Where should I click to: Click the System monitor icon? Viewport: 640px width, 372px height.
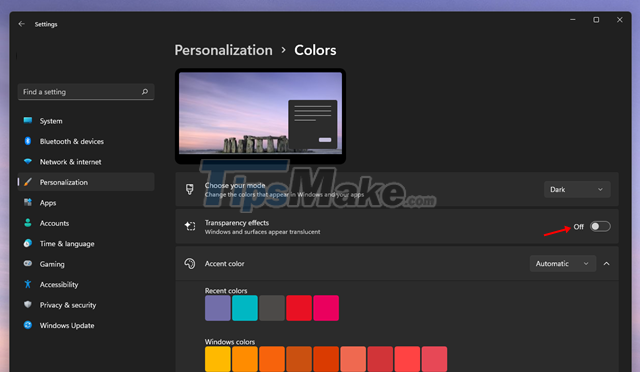pos(28,120)
